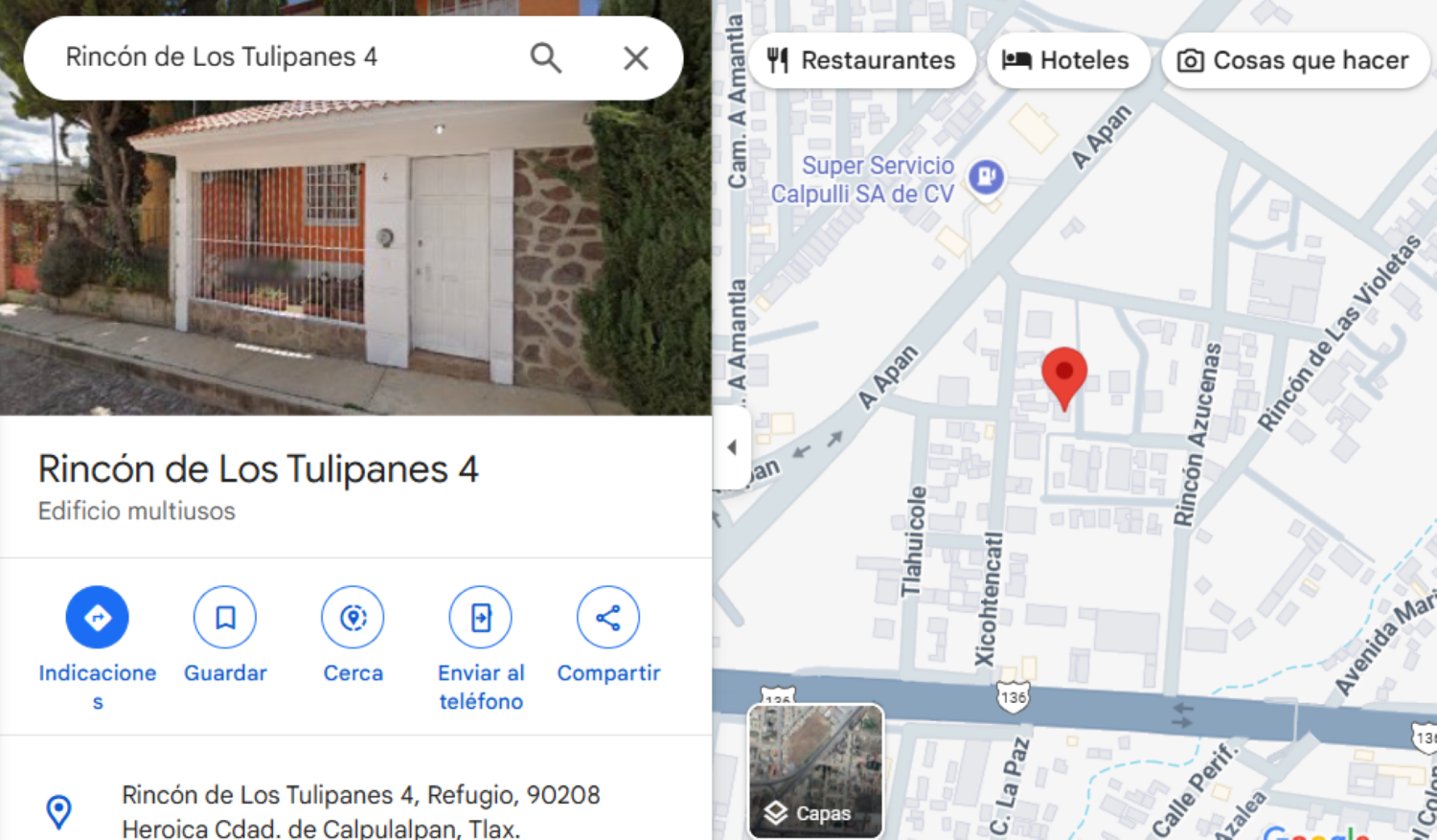Click the route 136 highway shield

coord(1013,697)
